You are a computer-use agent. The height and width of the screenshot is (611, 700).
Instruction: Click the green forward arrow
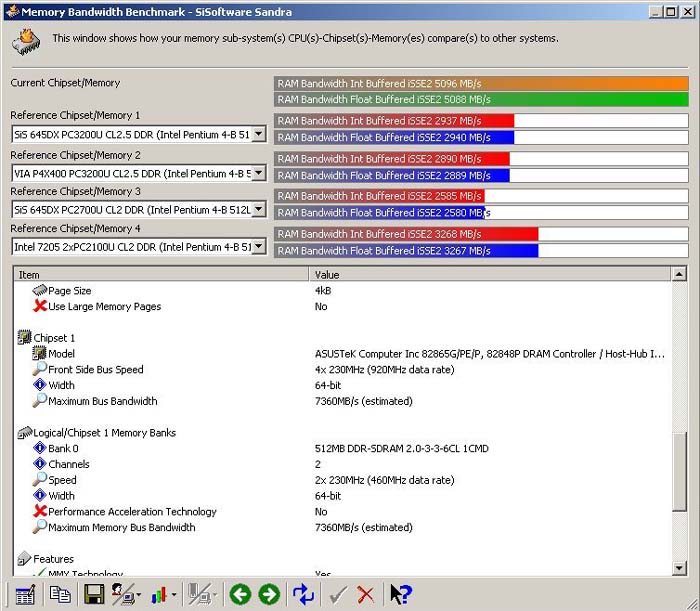pyautogui.click(x=269, y=594)
